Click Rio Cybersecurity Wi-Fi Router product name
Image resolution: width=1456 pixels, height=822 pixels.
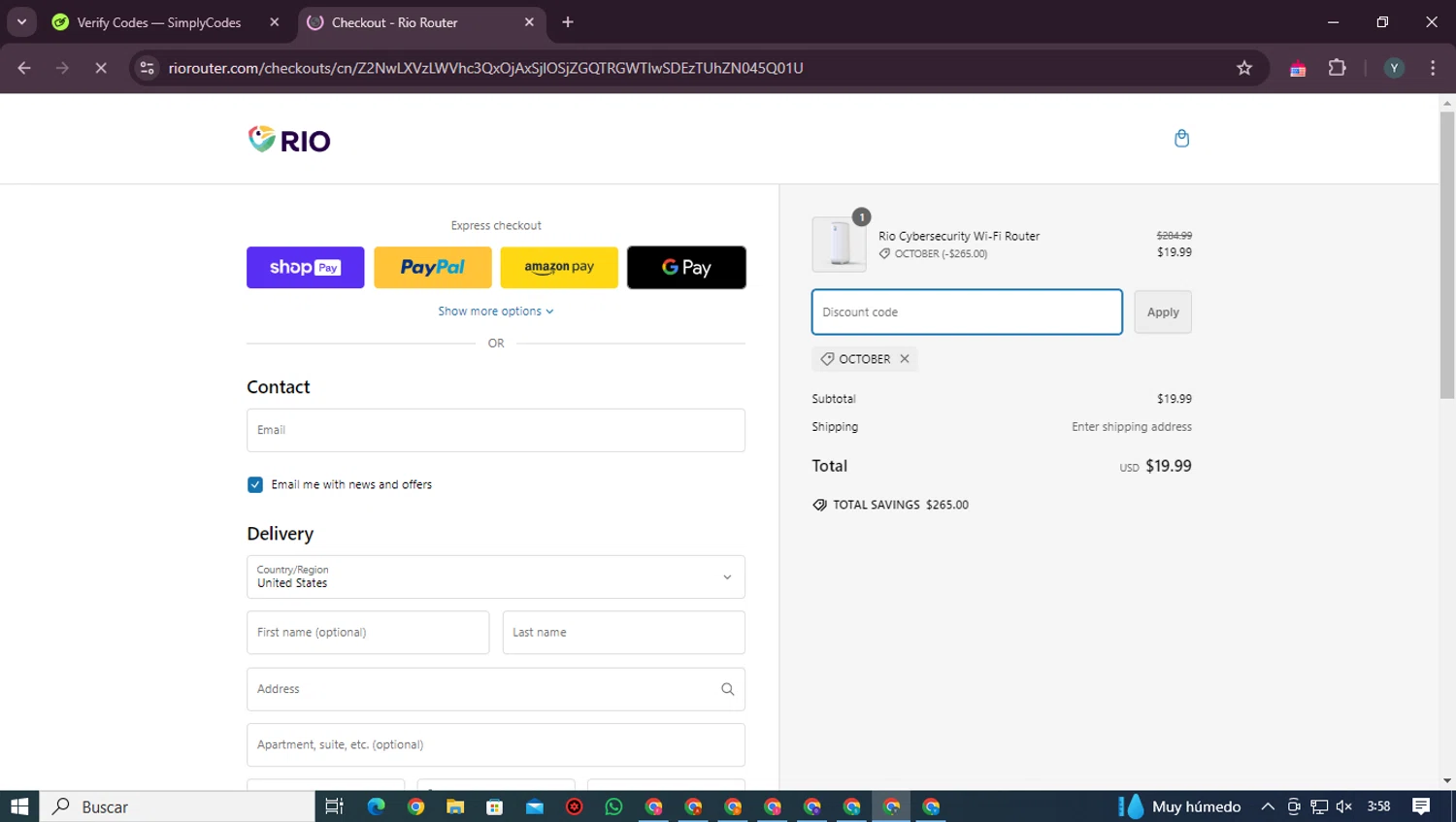pos(959,236)
